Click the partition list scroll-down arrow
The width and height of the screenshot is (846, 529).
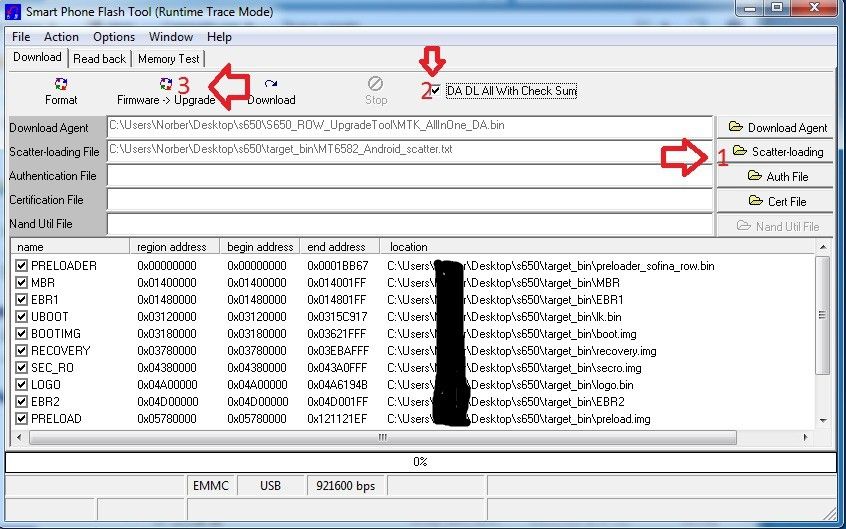(x=822, y=421)
